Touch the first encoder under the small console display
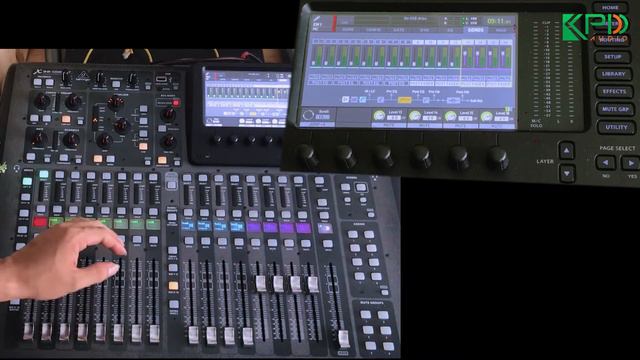The image size is (640, 360). pos(218,140)
